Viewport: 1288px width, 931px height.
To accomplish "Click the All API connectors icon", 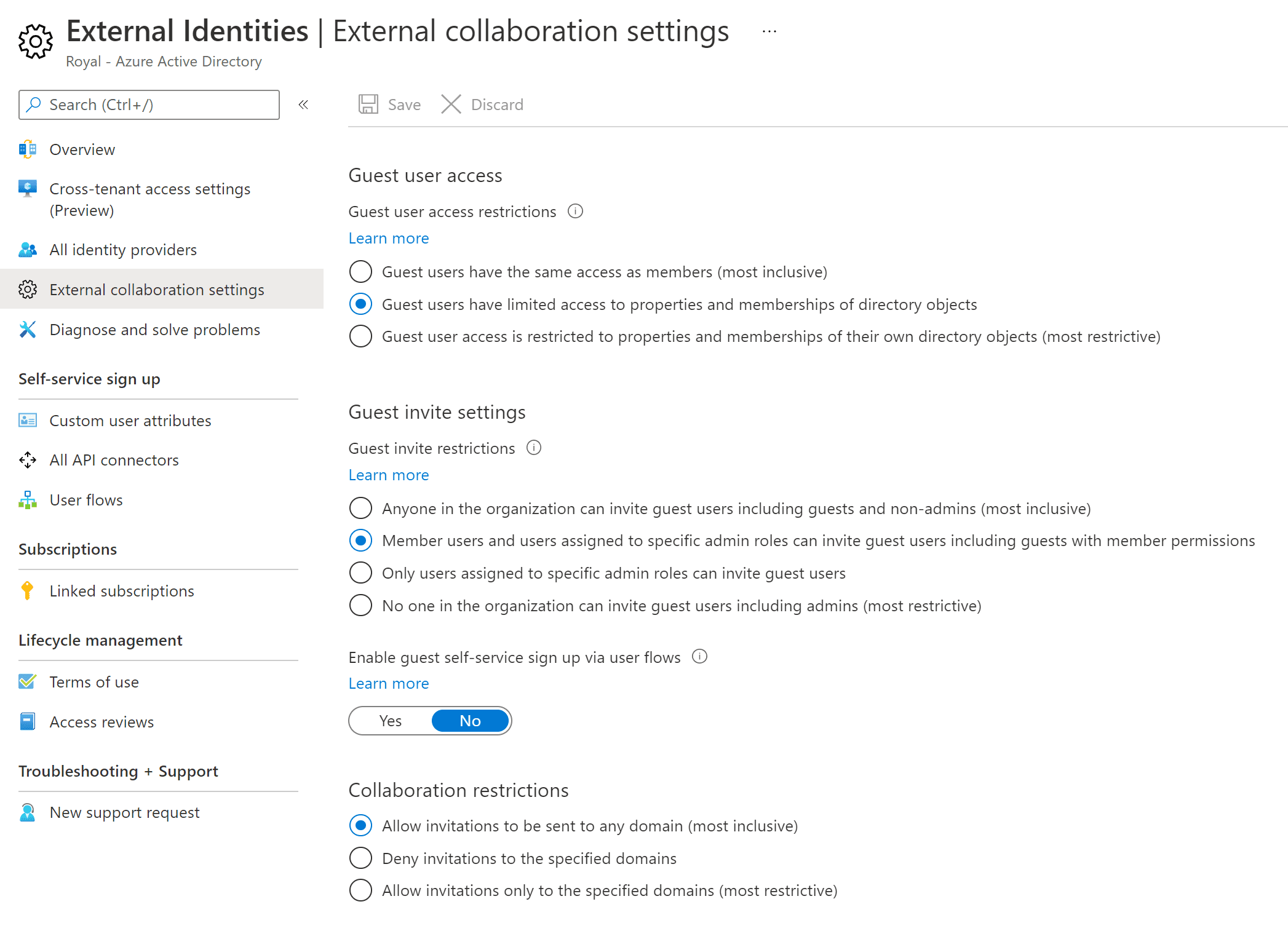I will 27,460.
